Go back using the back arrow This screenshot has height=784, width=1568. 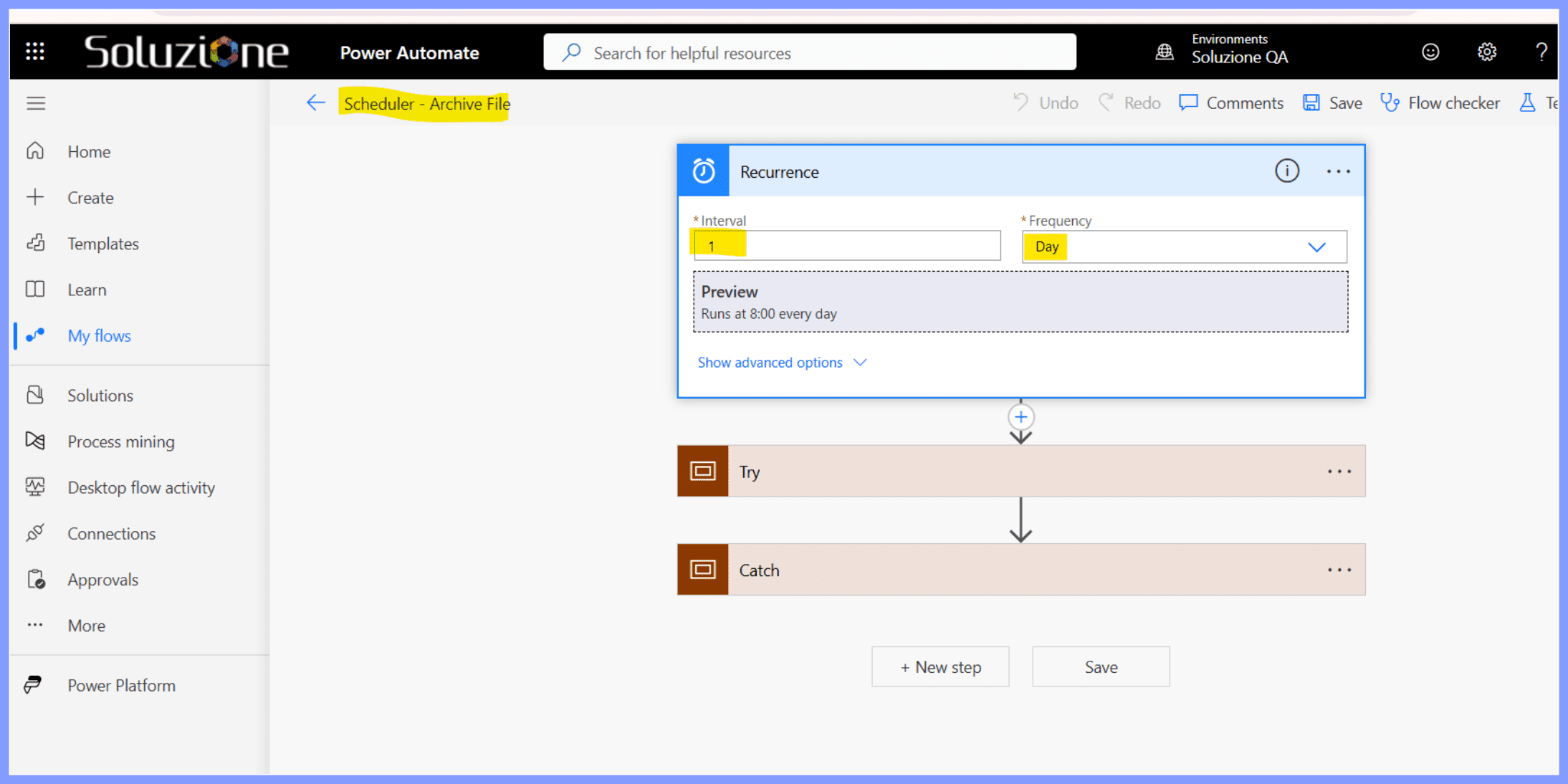coord(315,102)
